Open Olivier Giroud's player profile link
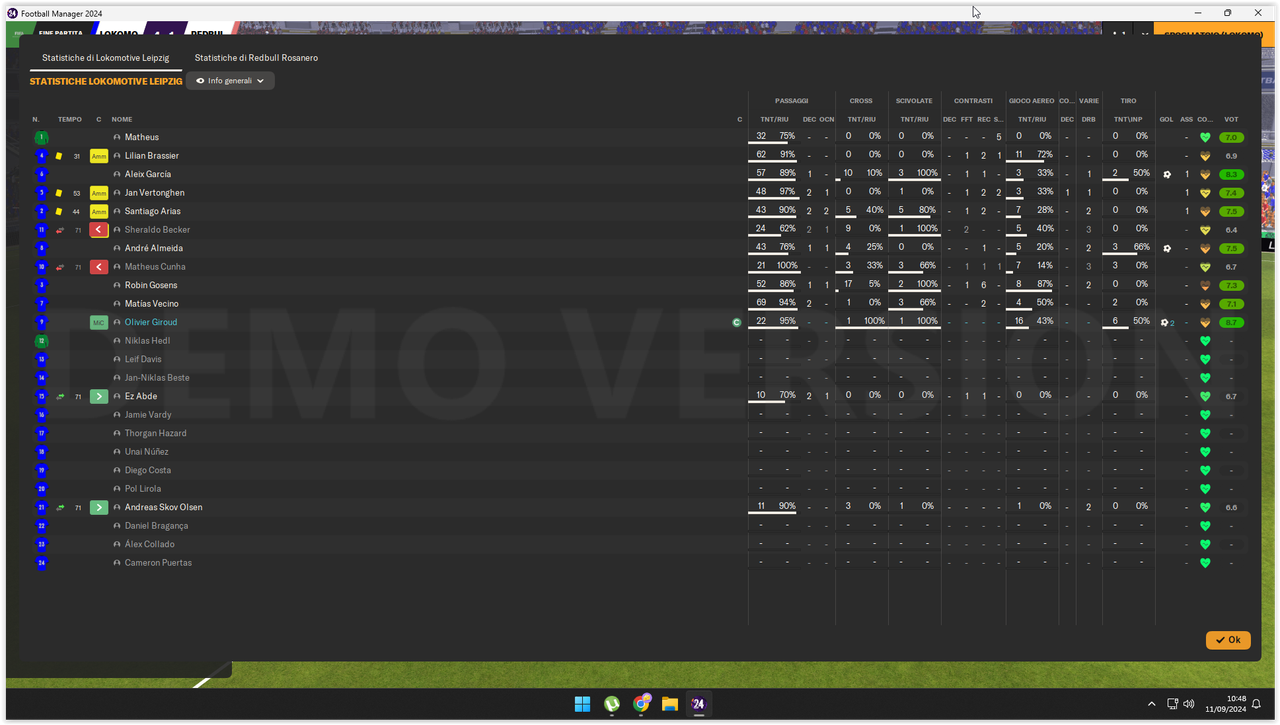The height and width of the screenshot is (725, 1280). 151,322
